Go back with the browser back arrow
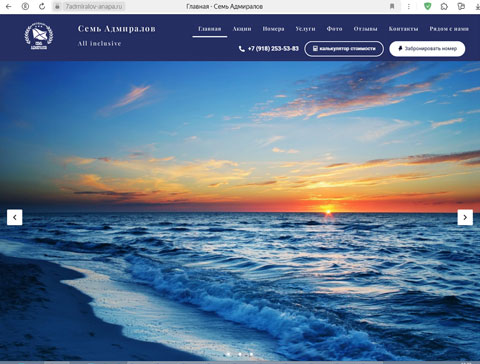480x364 pixels. [x=9, y=6]
